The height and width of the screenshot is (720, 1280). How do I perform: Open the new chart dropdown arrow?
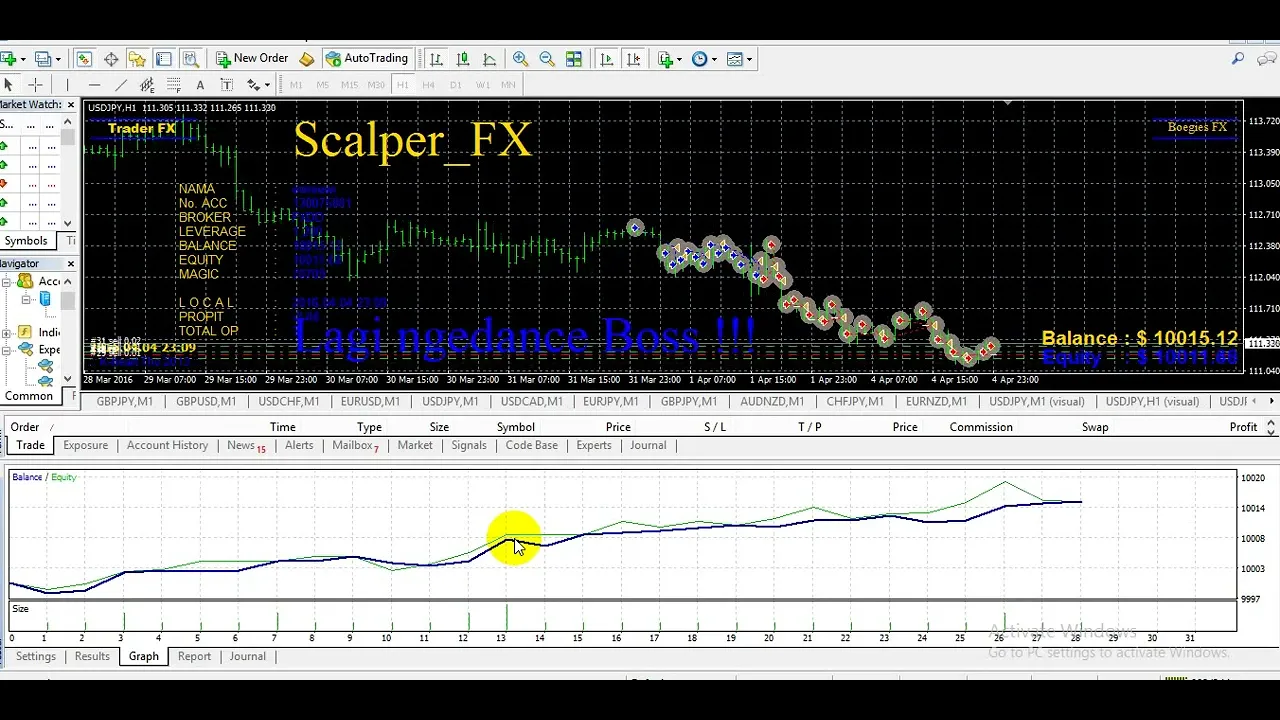pos(22,59)
